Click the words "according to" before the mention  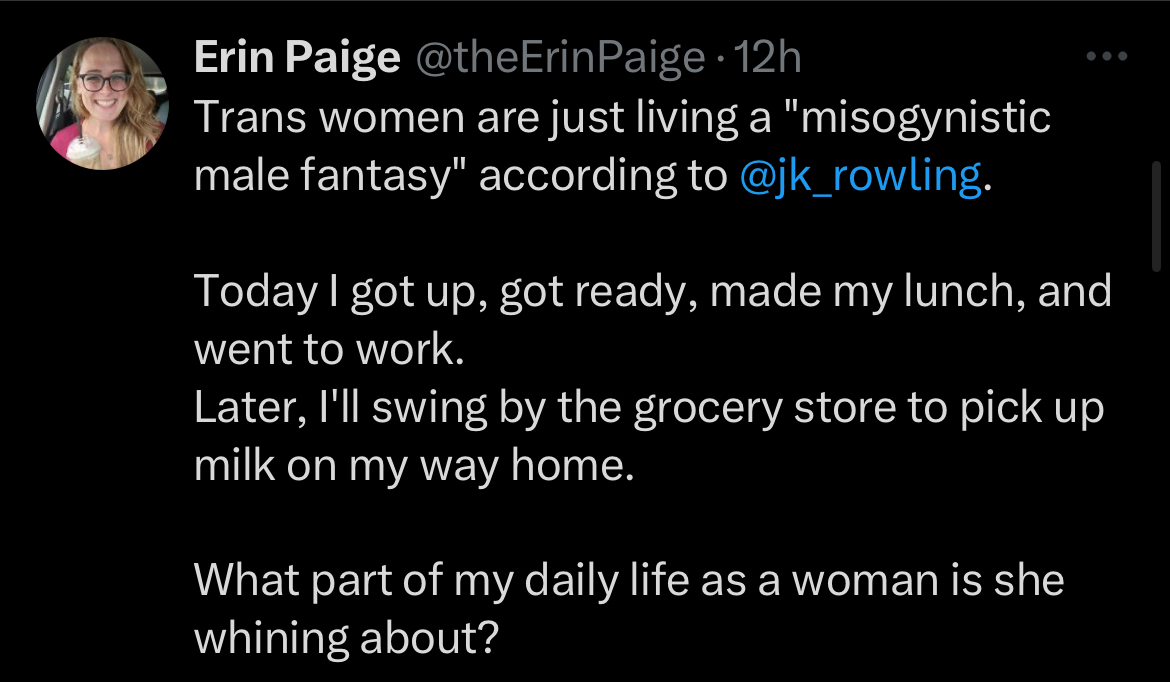click(603, 178)
